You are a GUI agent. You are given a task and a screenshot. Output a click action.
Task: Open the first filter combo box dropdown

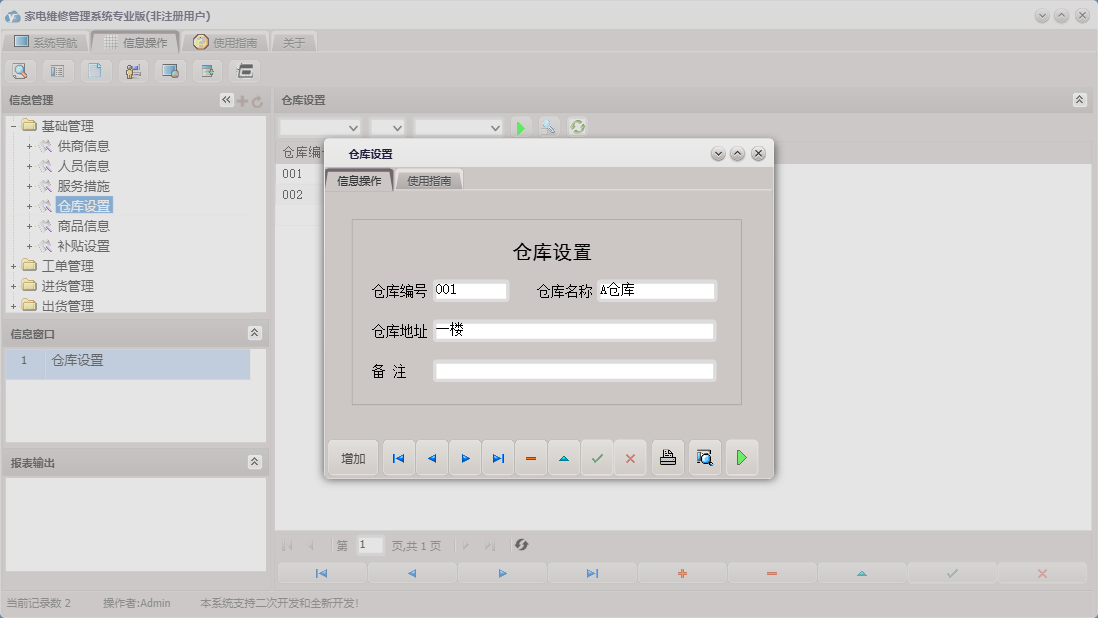(x=352, y=127)
